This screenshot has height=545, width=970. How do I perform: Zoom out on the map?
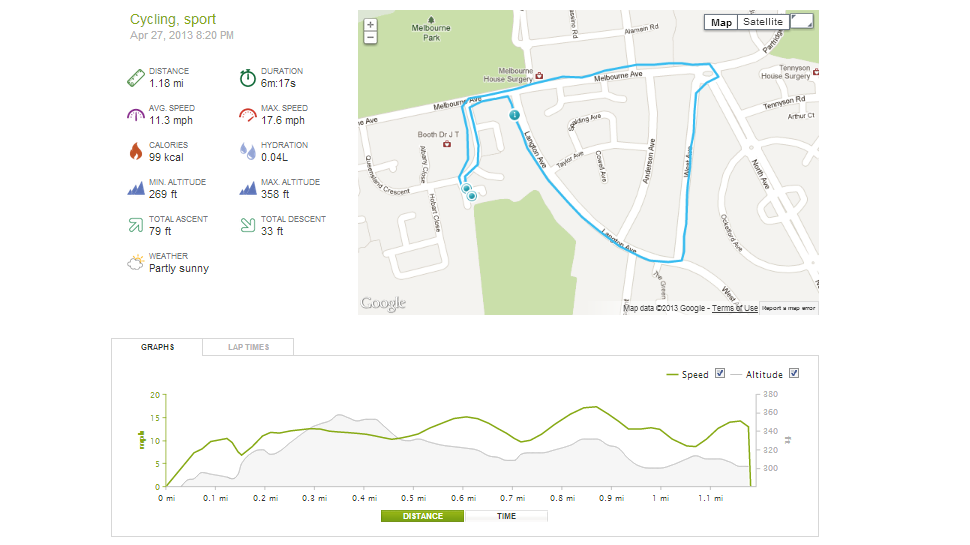coord(370,38)
